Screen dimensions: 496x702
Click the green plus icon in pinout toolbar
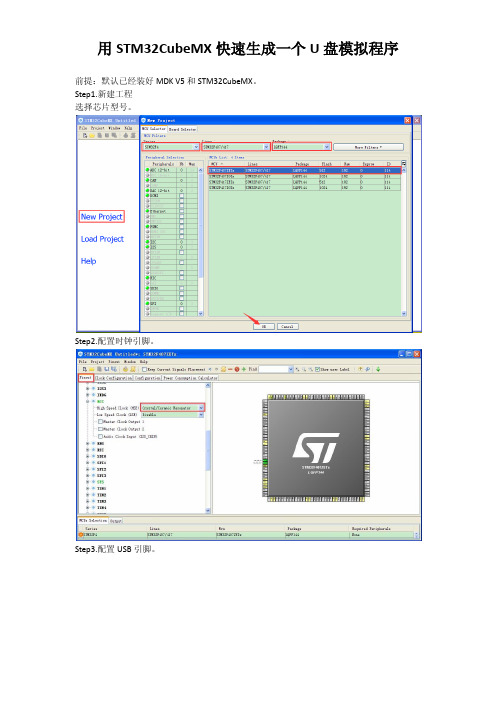coord(244,369)
